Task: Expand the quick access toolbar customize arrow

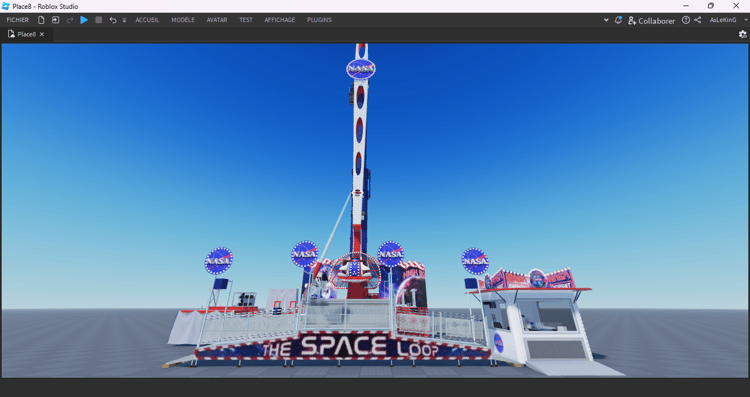Action: 124,21
